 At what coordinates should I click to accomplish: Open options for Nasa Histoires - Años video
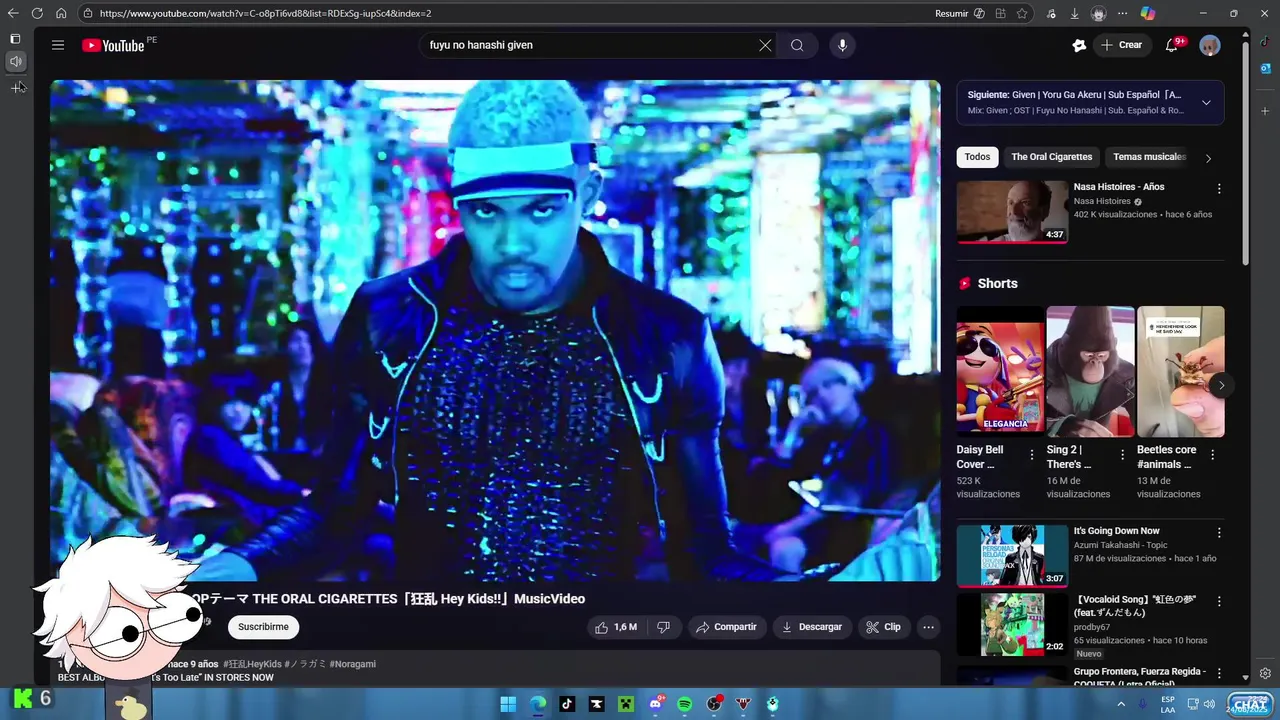(1219, 188)
